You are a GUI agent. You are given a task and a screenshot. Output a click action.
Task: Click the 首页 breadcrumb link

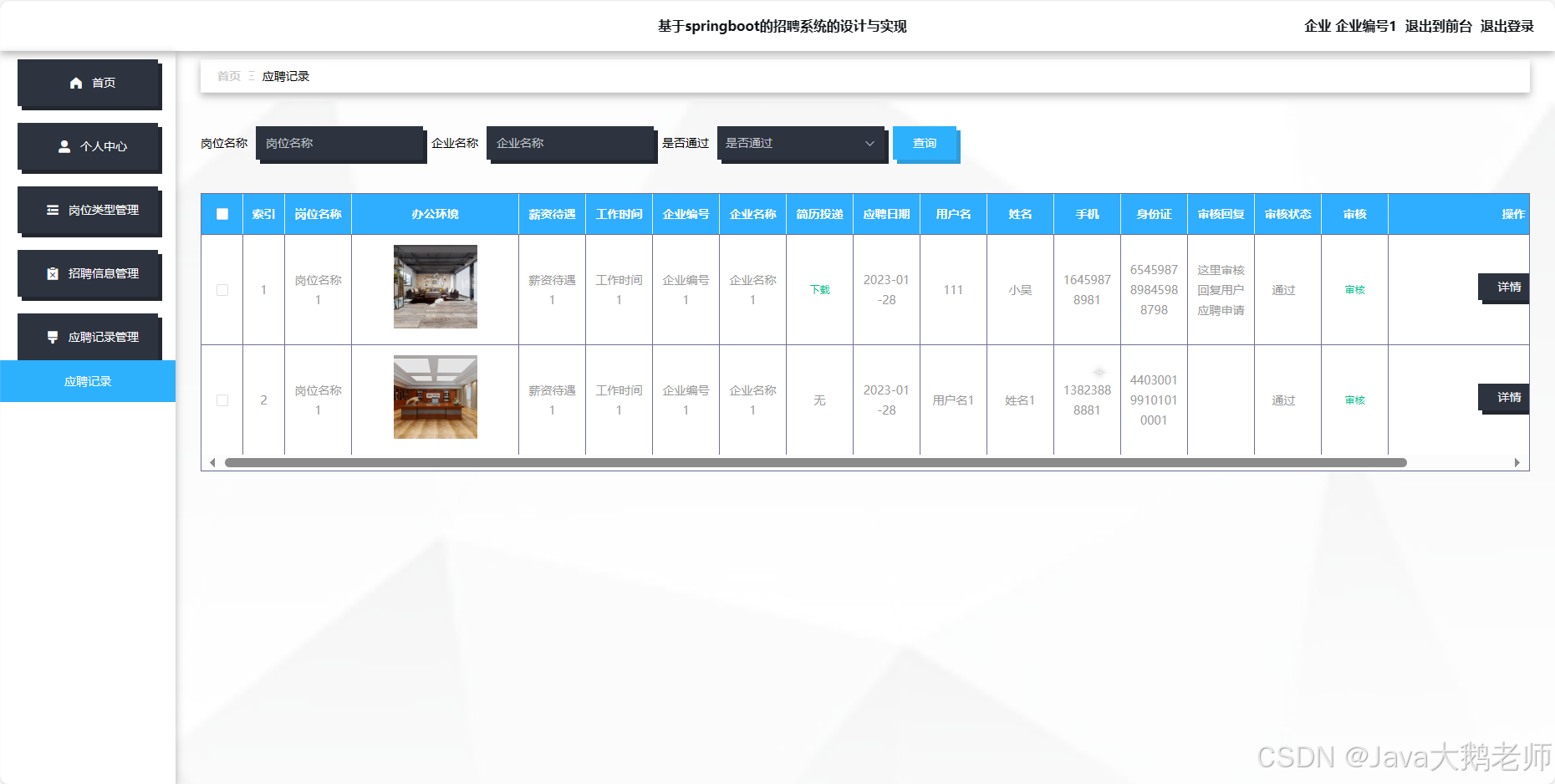point(229,76)
